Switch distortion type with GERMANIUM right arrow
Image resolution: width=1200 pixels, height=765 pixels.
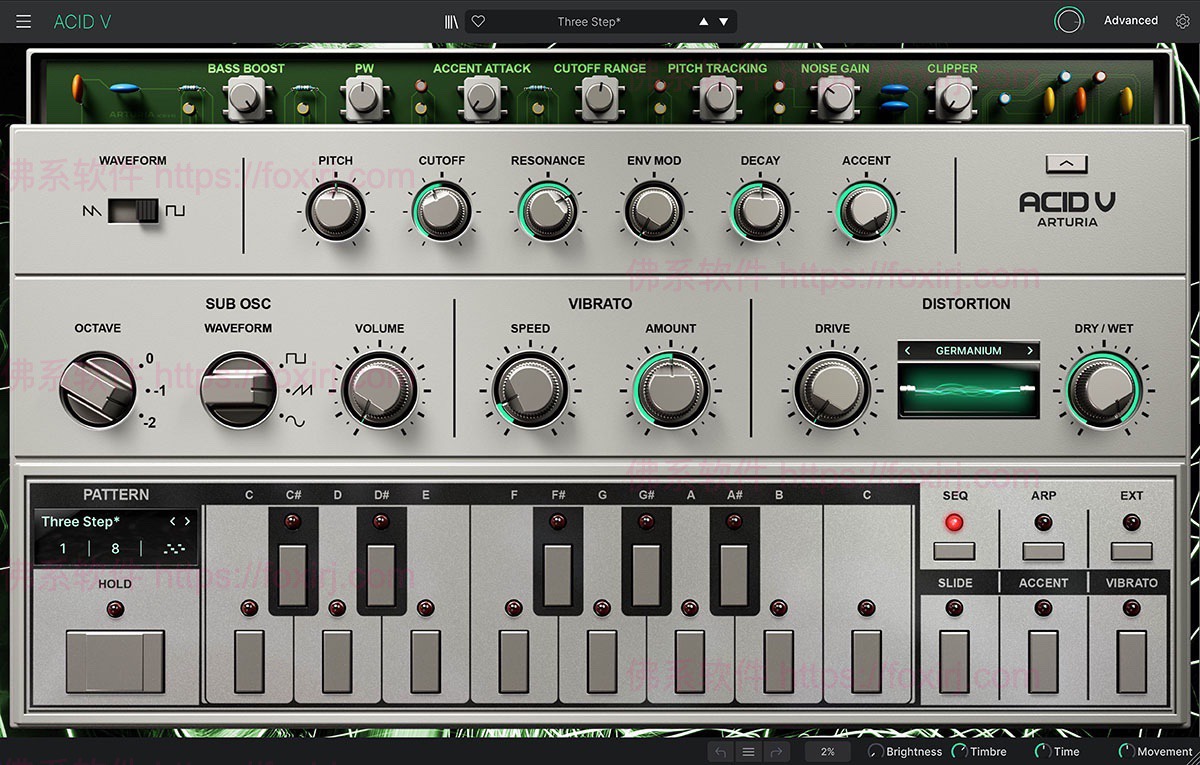pos(1030,351)
